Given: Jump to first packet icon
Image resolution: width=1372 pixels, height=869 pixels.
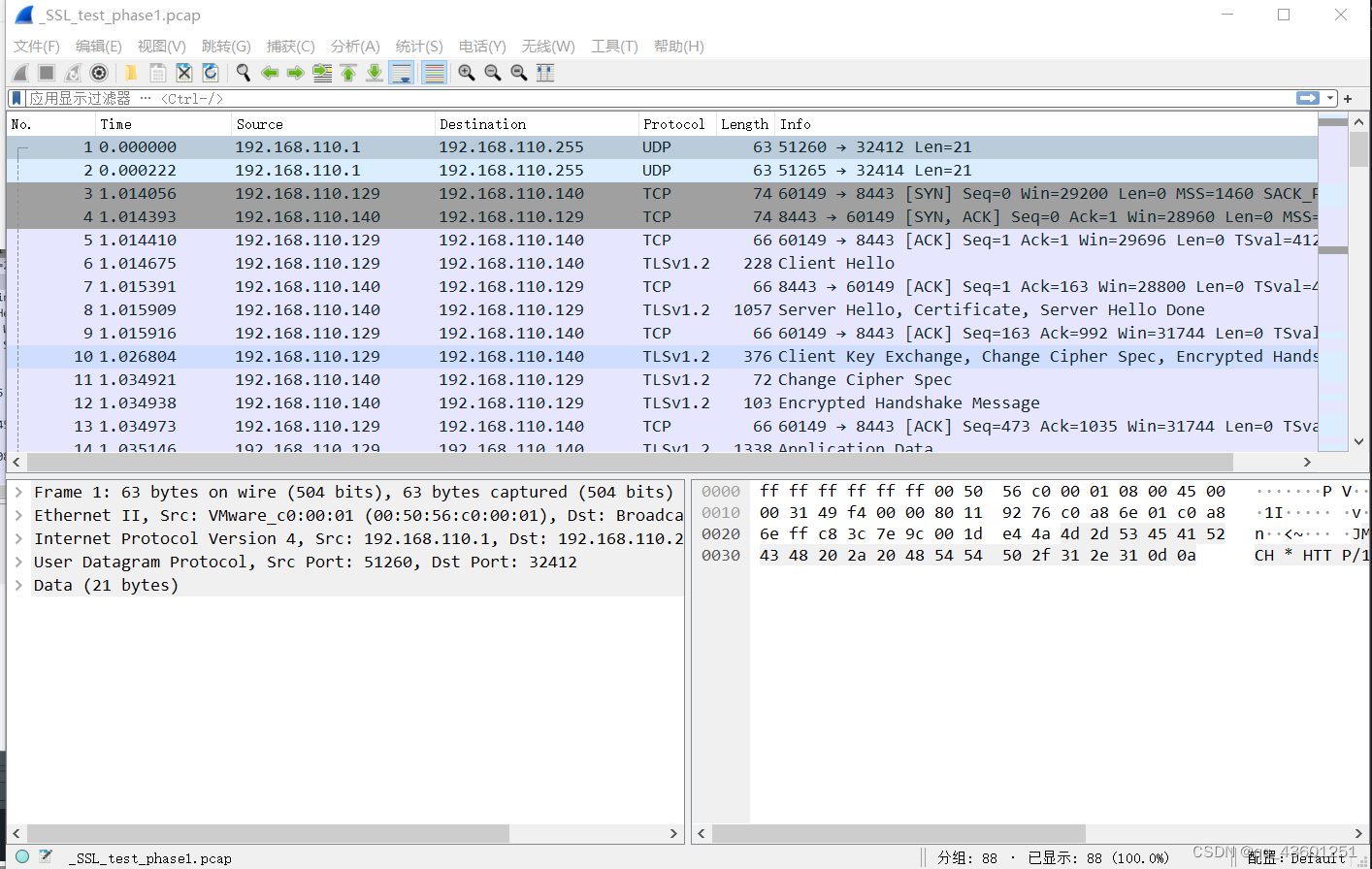Looking at the screenshot, I should tap(348, 73).
